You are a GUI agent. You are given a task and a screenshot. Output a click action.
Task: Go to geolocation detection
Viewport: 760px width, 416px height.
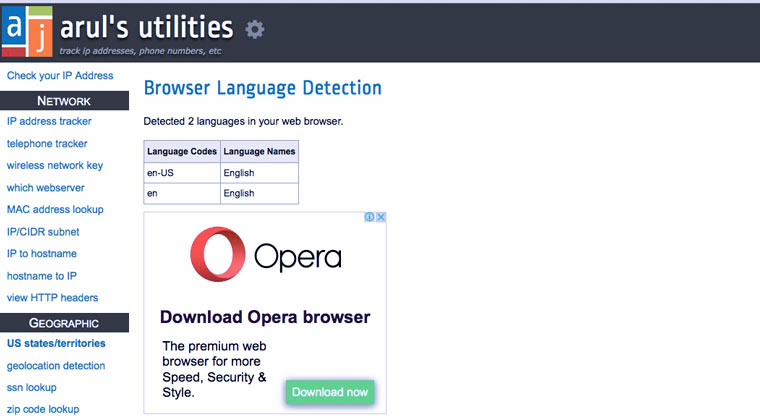[56, 366]
